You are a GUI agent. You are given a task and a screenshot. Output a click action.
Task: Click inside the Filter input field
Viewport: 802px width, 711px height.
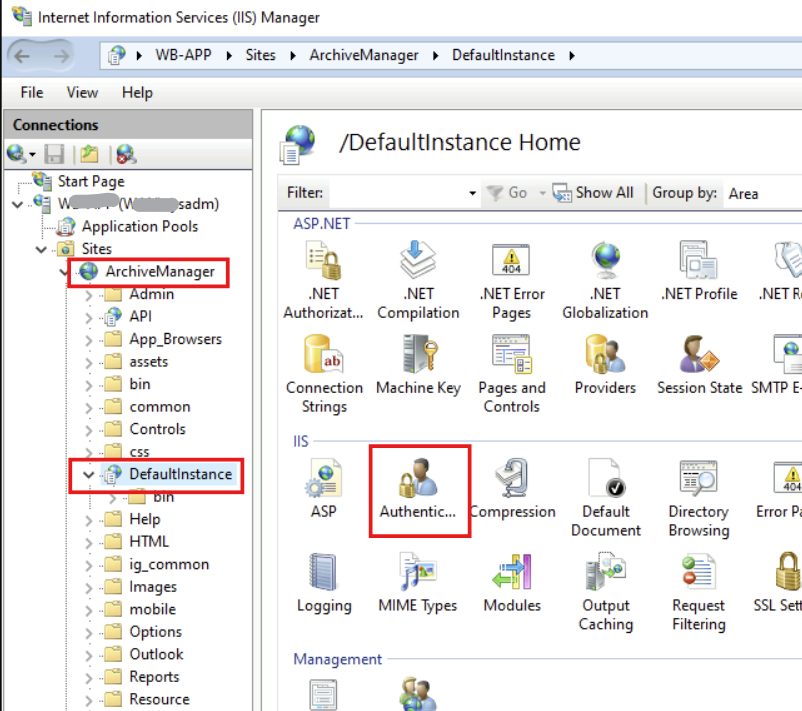point(397,193)
